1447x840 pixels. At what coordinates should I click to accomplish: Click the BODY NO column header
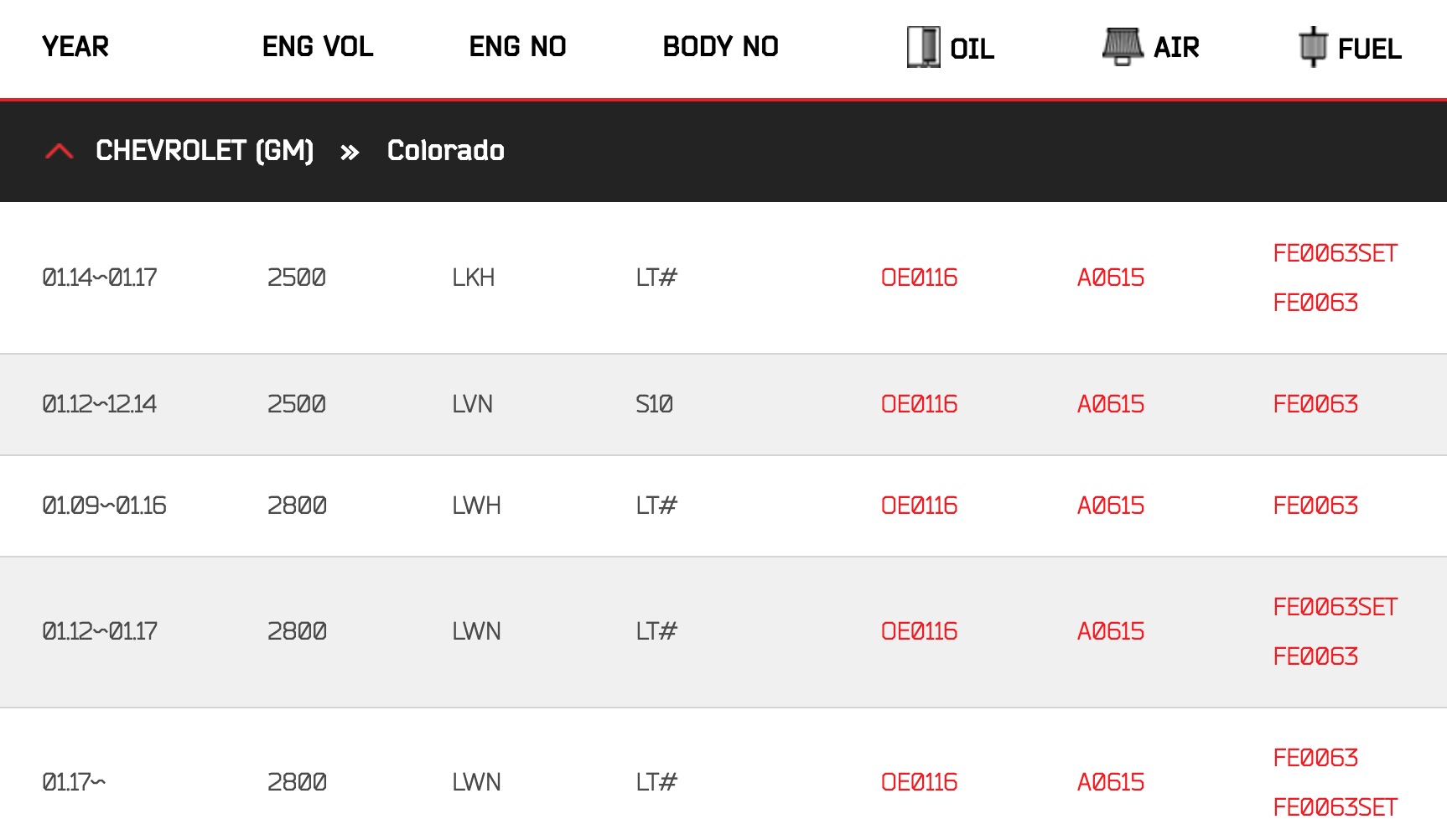[720, 47]
